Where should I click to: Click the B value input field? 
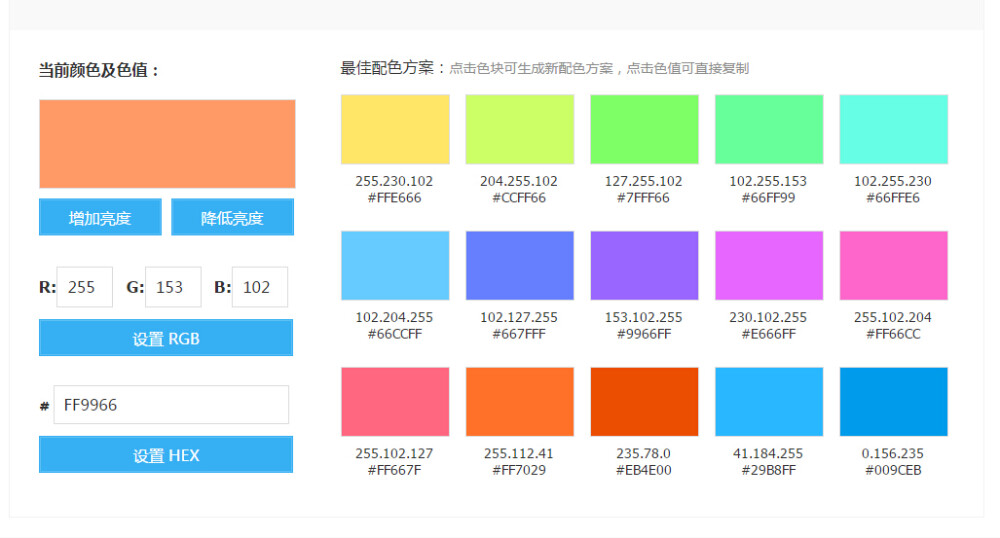click(x=259, y=287)
